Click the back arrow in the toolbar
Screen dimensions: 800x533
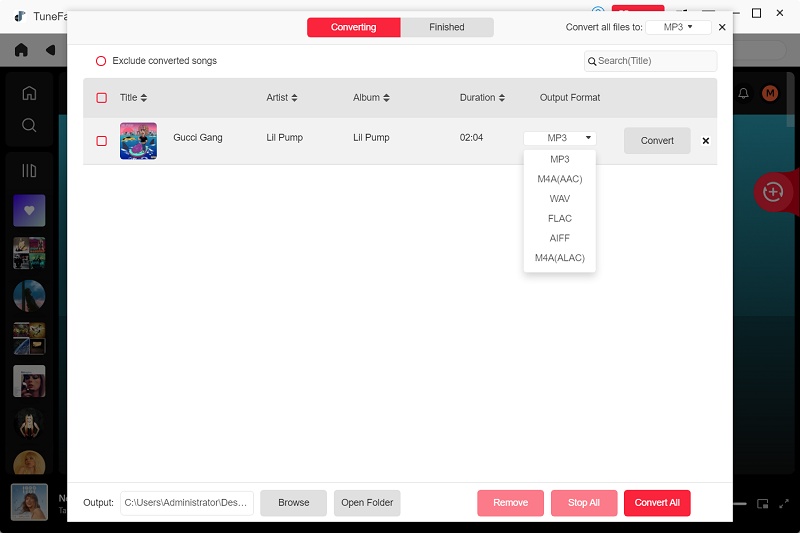pyautogui.click(x=50, y=50)
